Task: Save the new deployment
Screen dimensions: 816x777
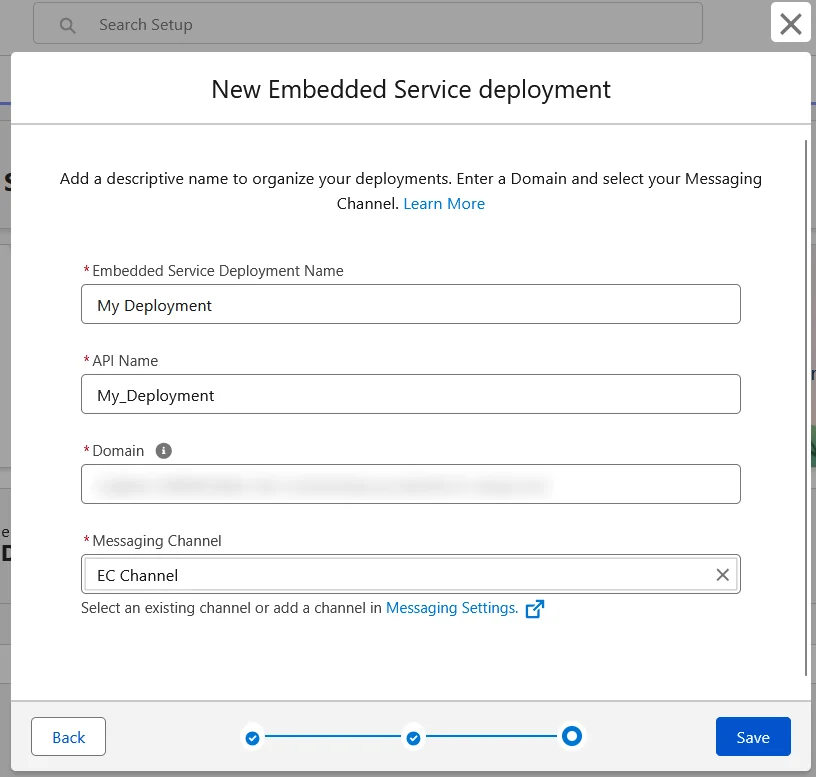Action: (x=752, y=737)
